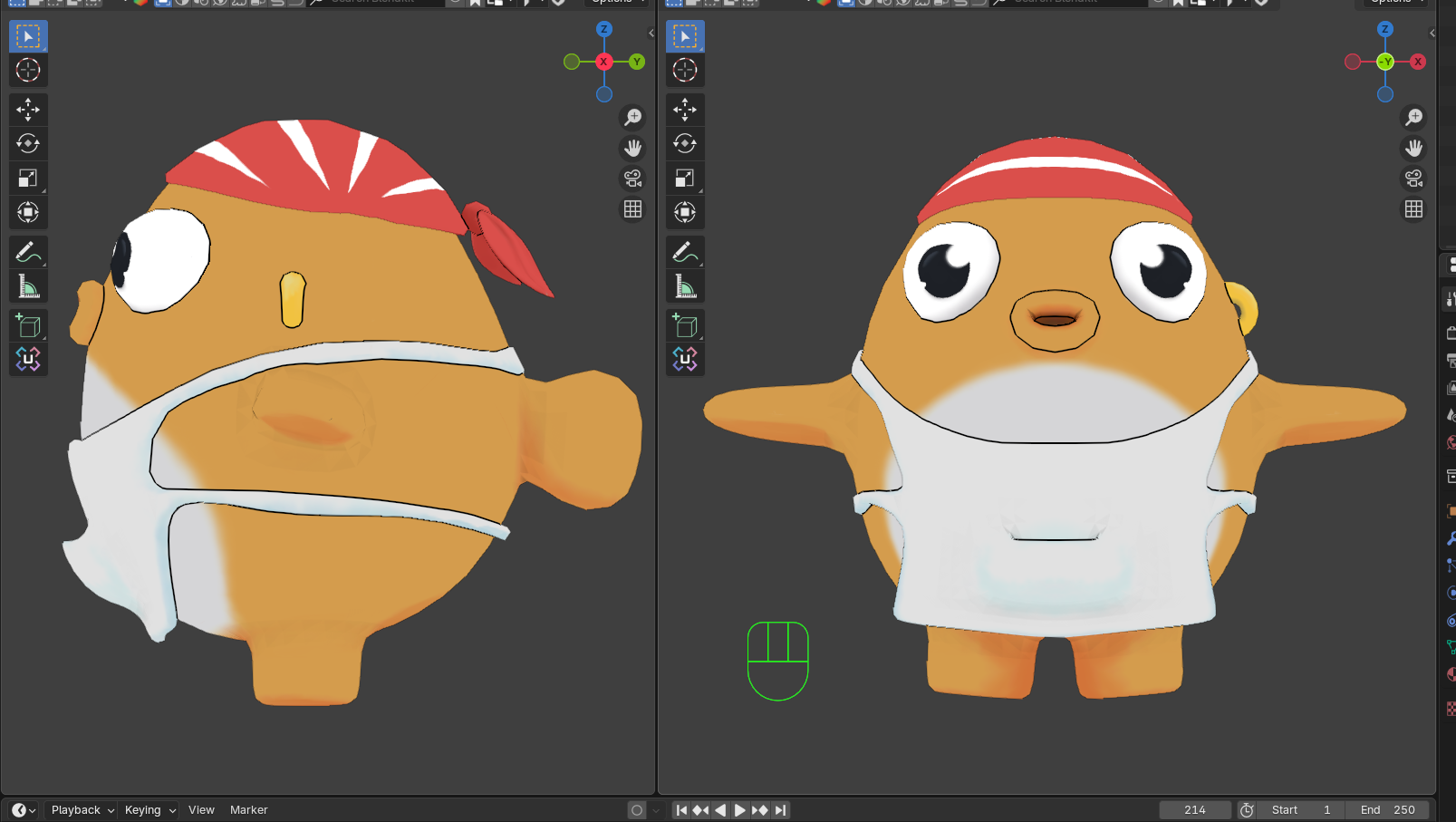1456x822 pixels.
Task: Jump to next keyframe
Action: [760, 810]
